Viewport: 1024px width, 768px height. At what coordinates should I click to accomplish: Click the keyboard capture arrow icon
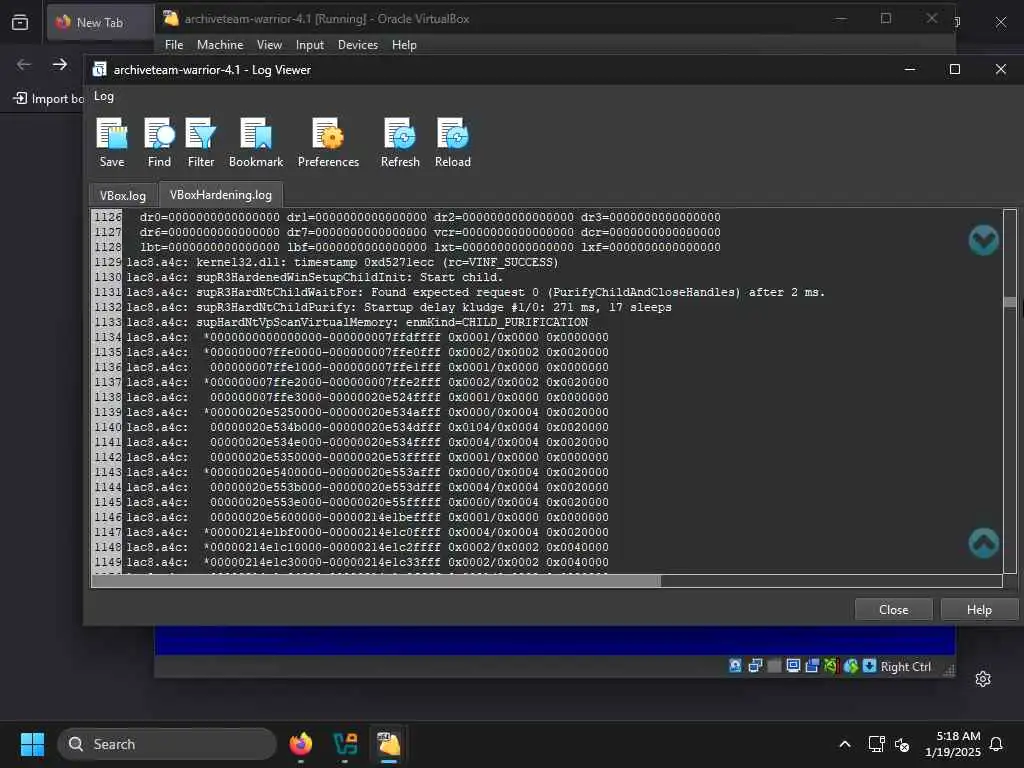pyautogui.click(x=869, y=666)
